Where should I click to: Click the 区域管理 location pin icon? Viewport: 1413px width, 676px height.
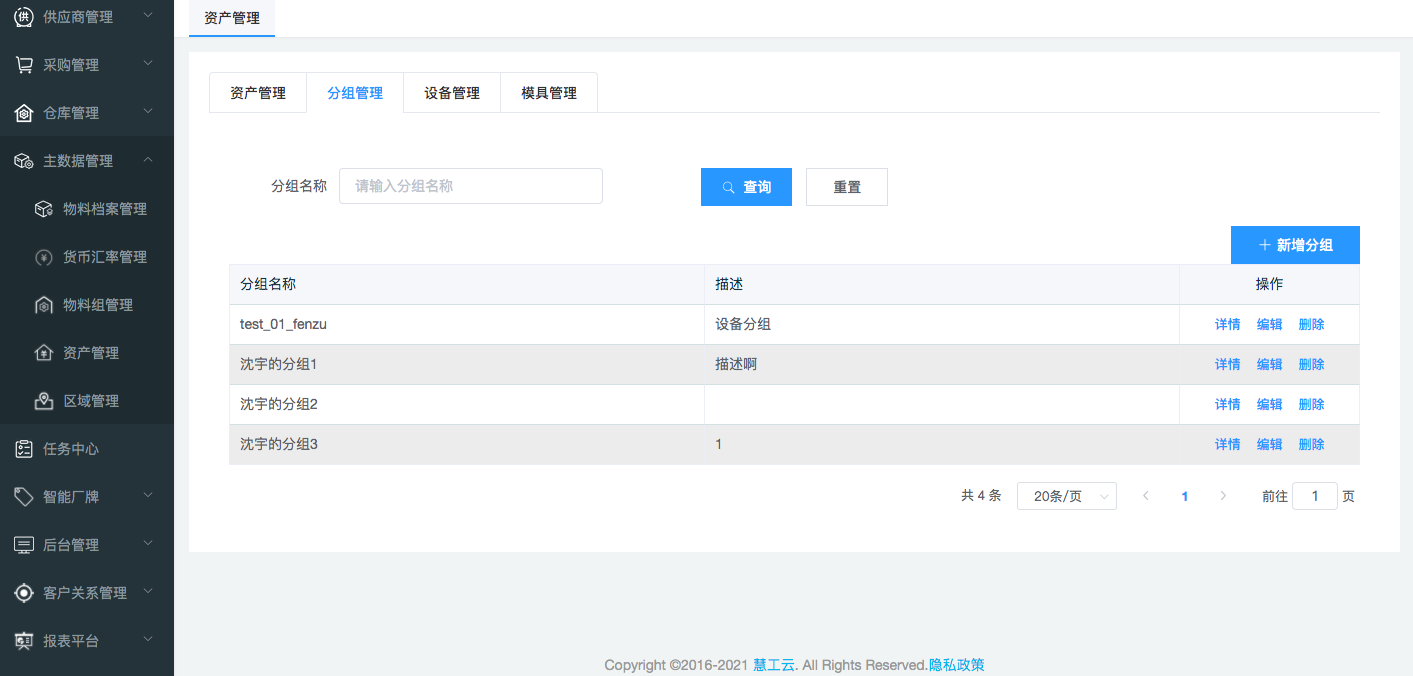point(44,401)
